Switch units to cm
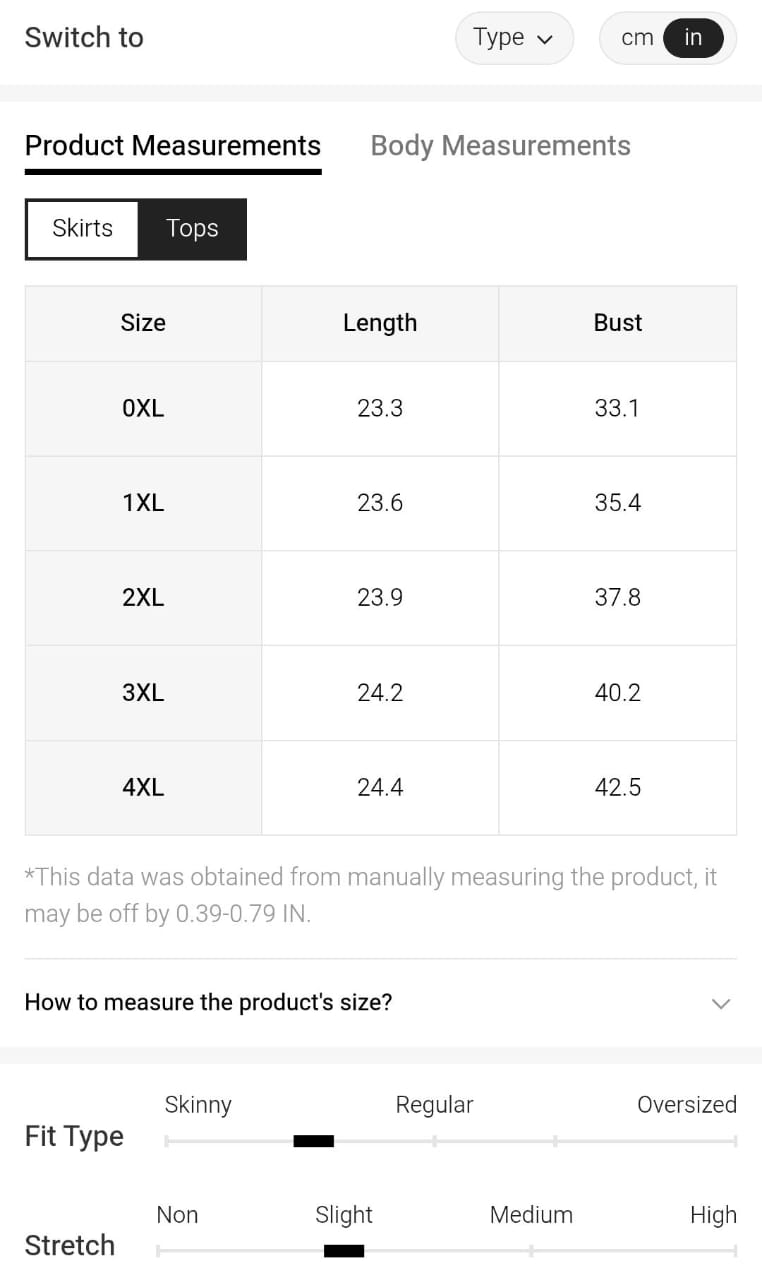 637,39
